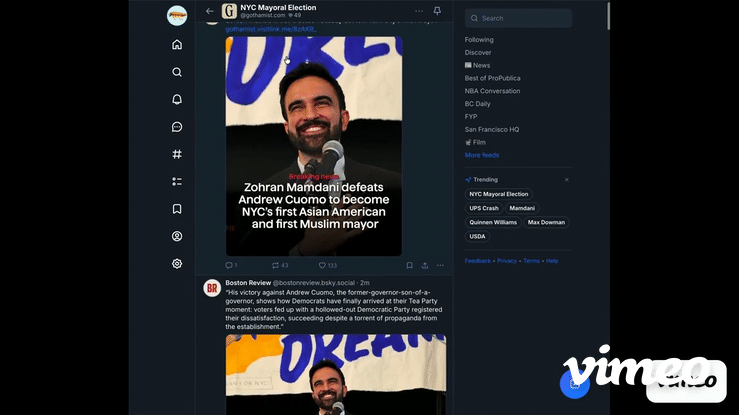Open Settings gear in the sidebar

pyautogui.click(x=177, y=264)
